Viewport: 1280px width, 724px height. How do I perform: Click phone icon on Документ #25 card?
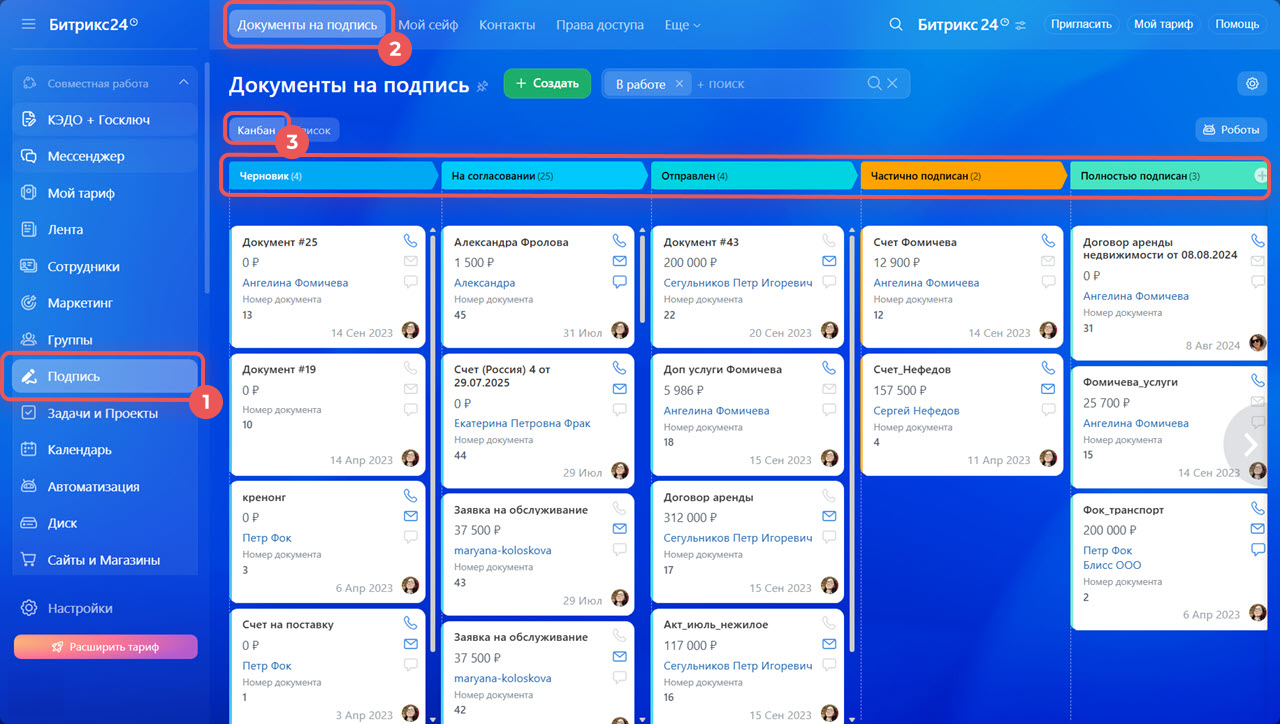pos(410,241)
